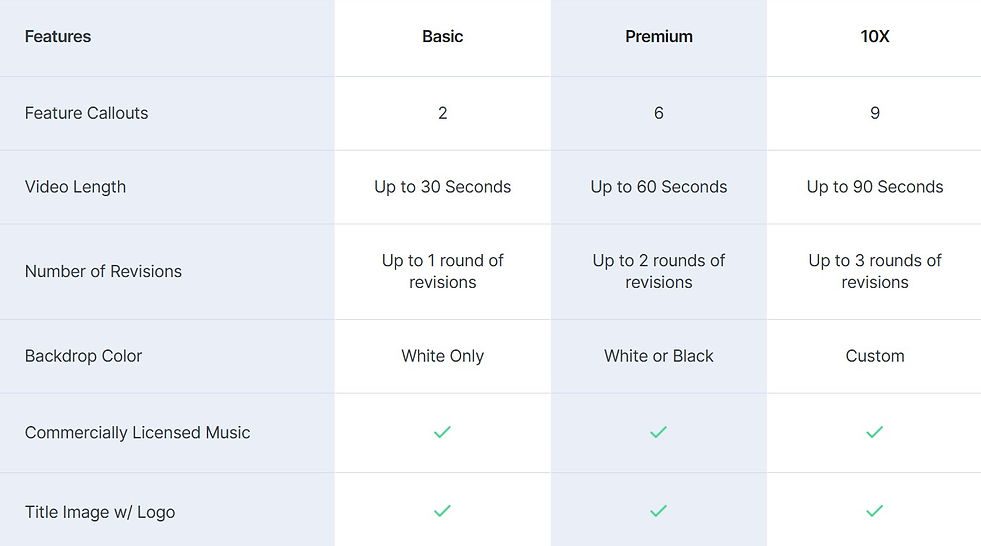Image resolution: width=981 pixels, height=546 pixels.
Task: Click the Custom backdrop color cell
Action: [874, 356]
